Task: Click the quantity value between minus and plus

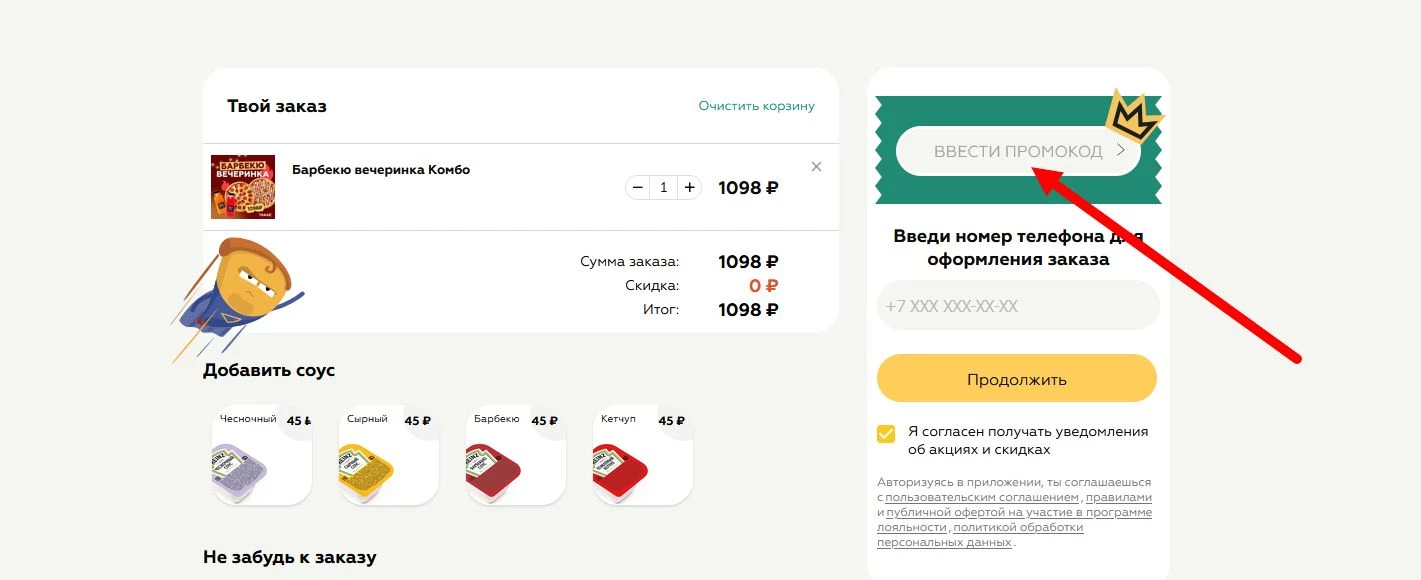Action: click(x=663, y=187)
